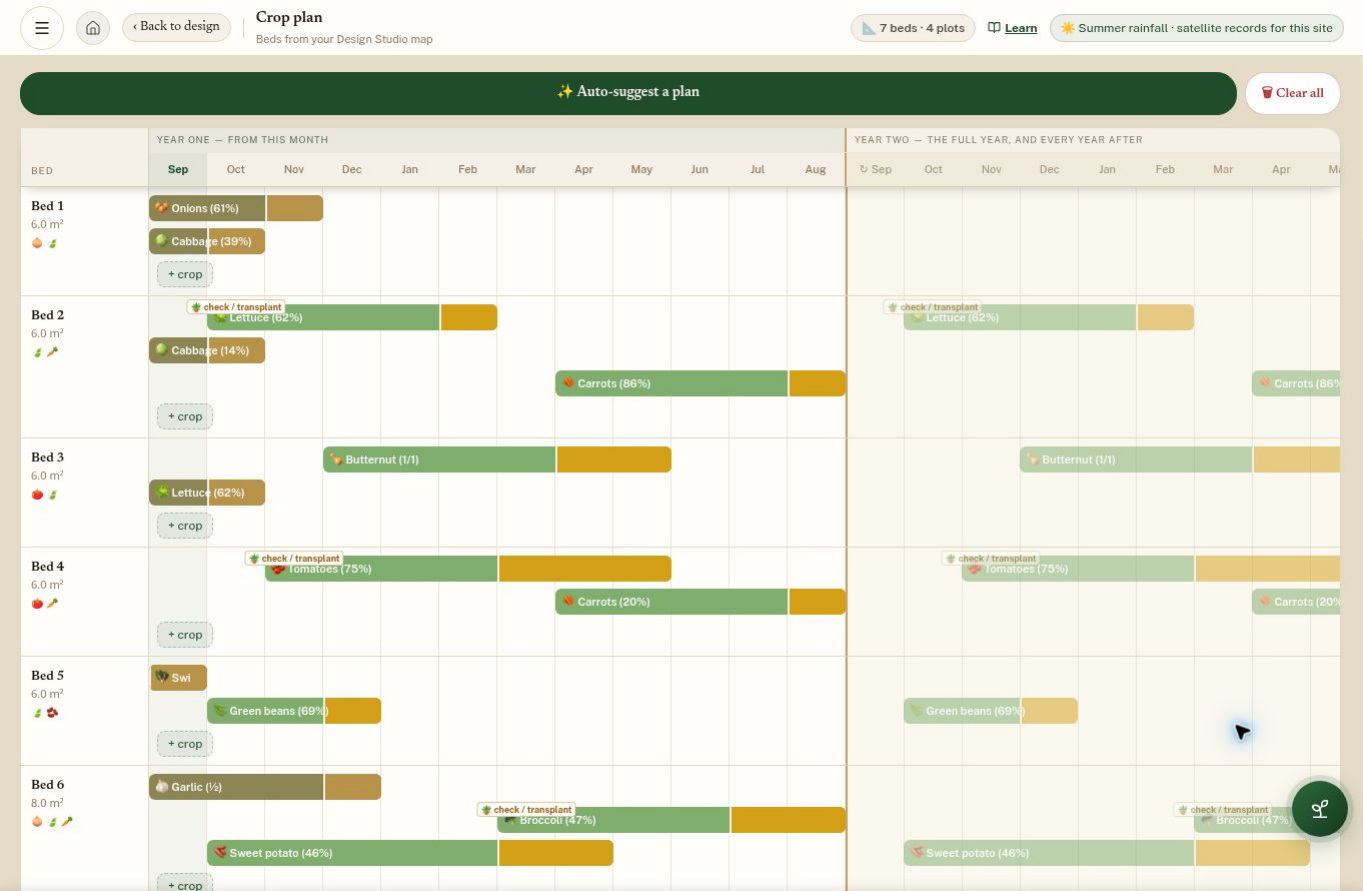
Task: Add a crop to Bed 4
Action: click(x=185, y=634)
